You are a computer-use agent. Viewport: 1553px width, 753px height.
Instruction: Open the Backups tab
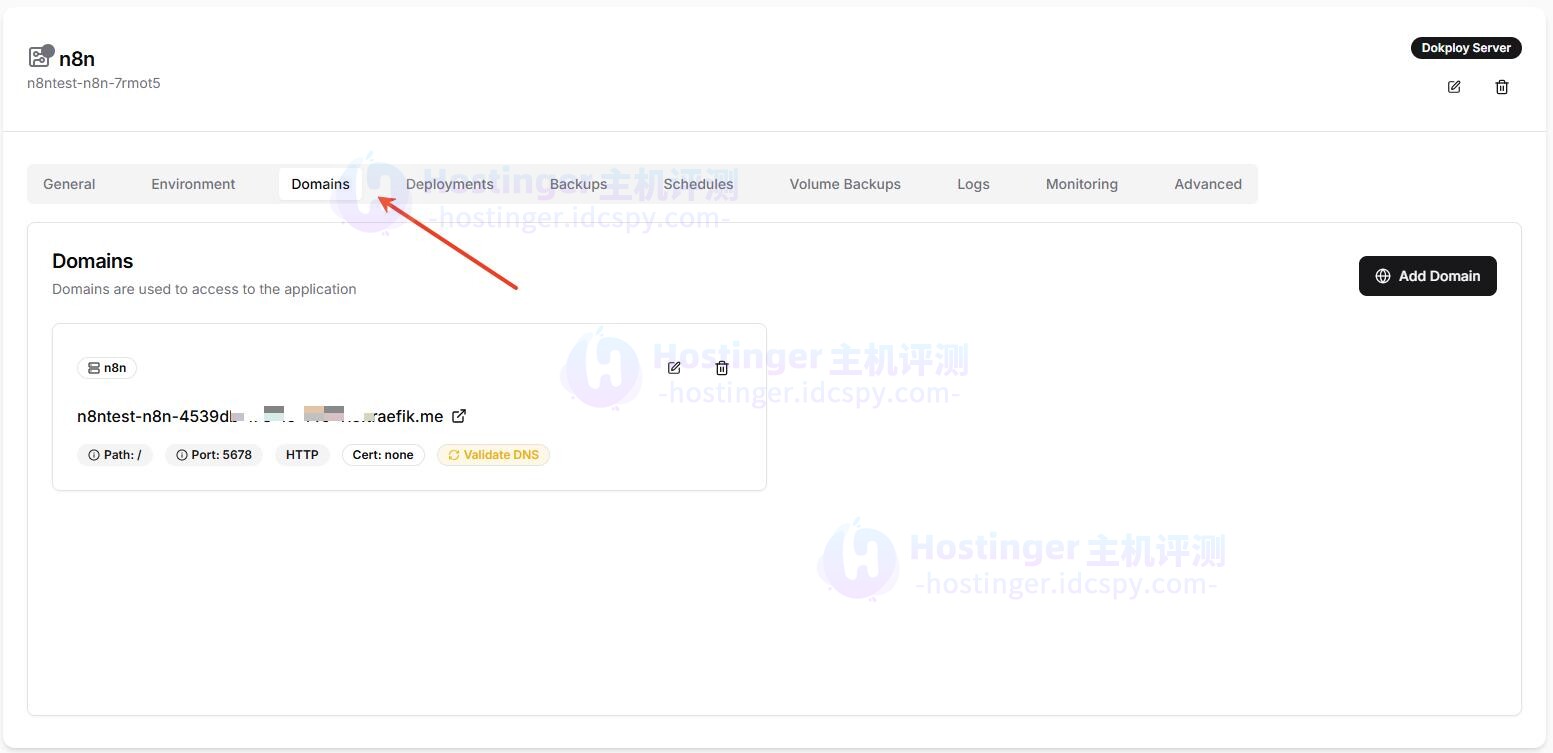[x=578, y=184]
